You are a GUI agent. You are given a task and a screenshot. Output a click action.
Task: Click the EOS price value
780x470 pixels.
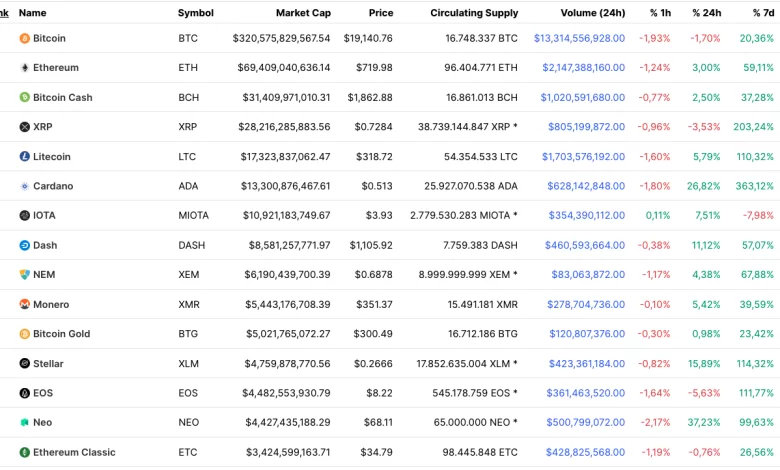click(x=379, y=393)
